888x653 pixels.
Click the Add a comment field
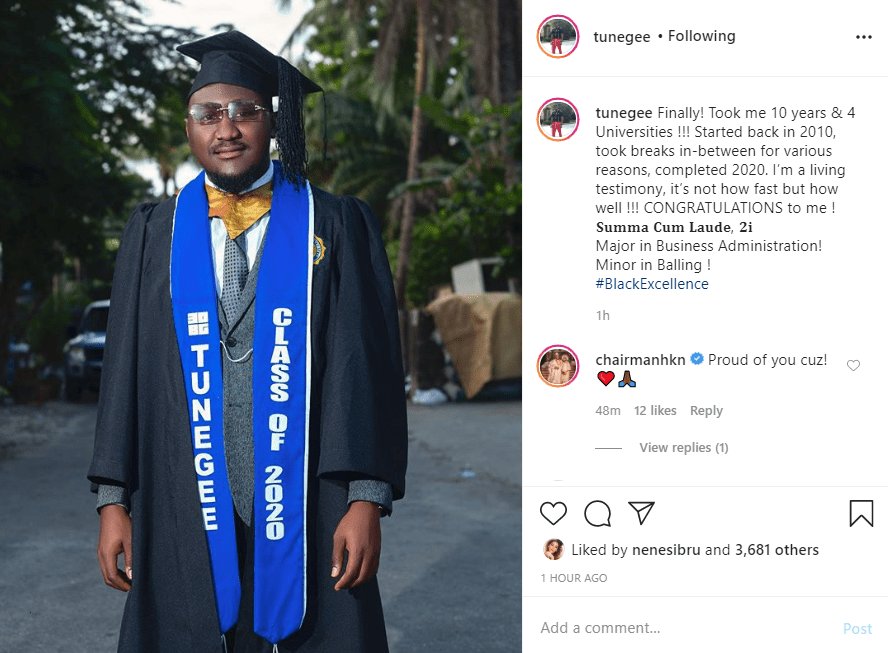680,628
